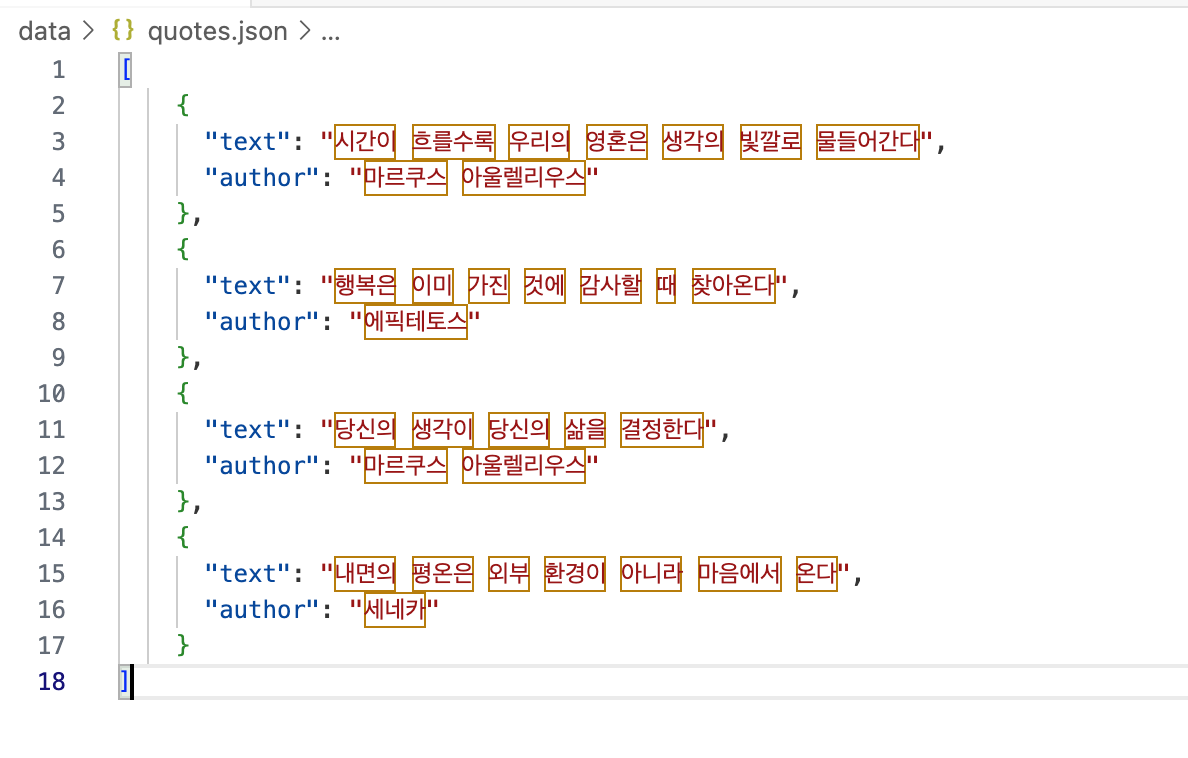The image size is (1188, 758).
Task: Click the "text" key on line 7
Action: tap(248, 286)
